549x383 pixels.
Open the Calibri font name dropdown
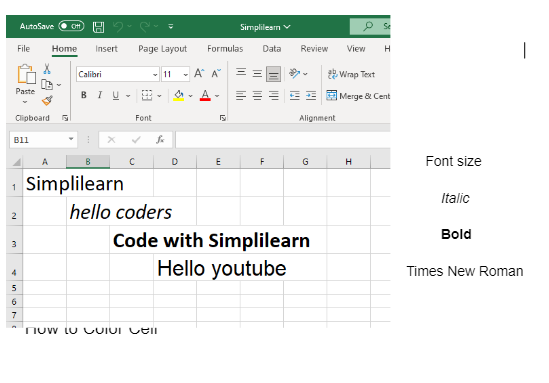point(155,75)
